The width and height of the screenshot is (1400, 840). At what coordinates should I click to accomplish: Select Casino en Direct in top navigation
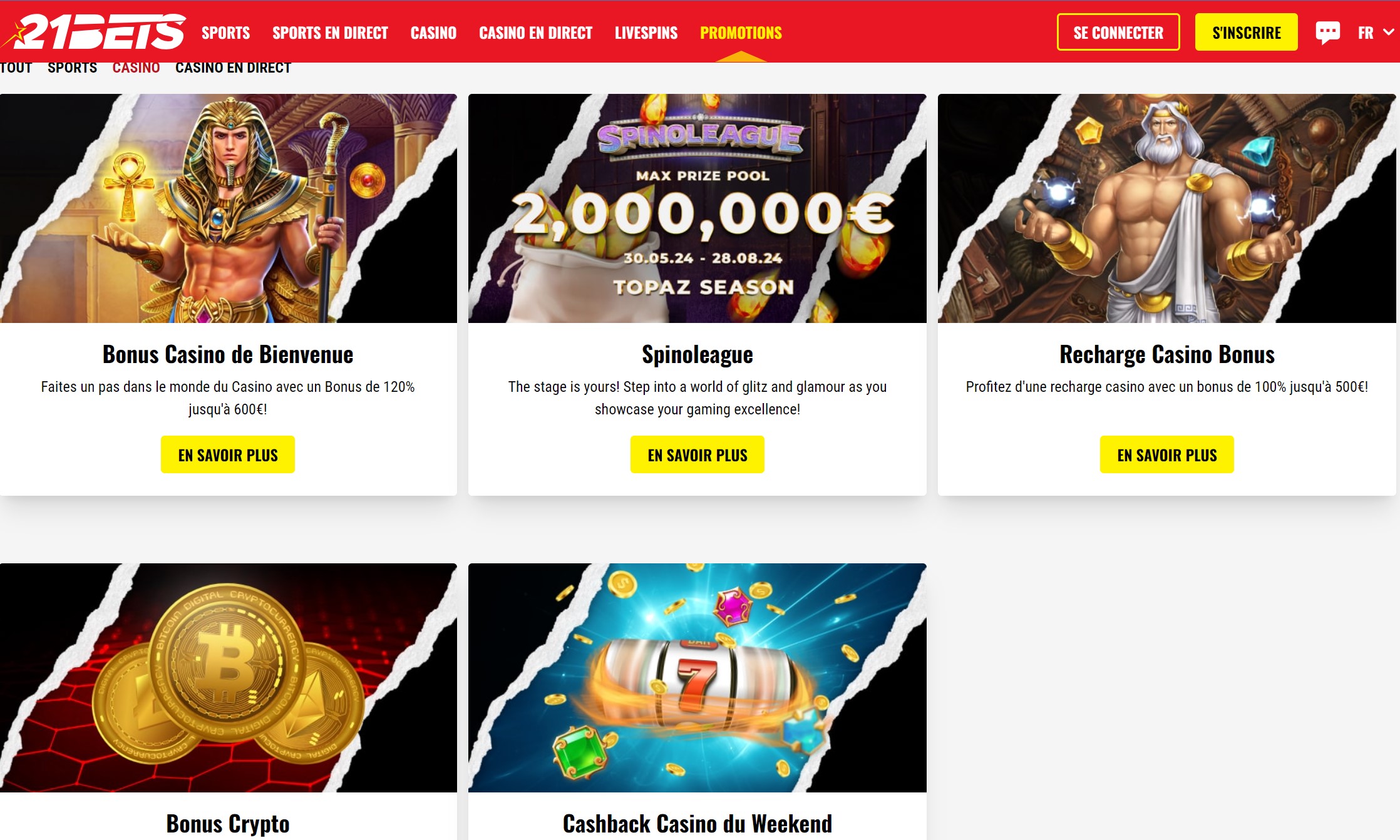(535, 33)
